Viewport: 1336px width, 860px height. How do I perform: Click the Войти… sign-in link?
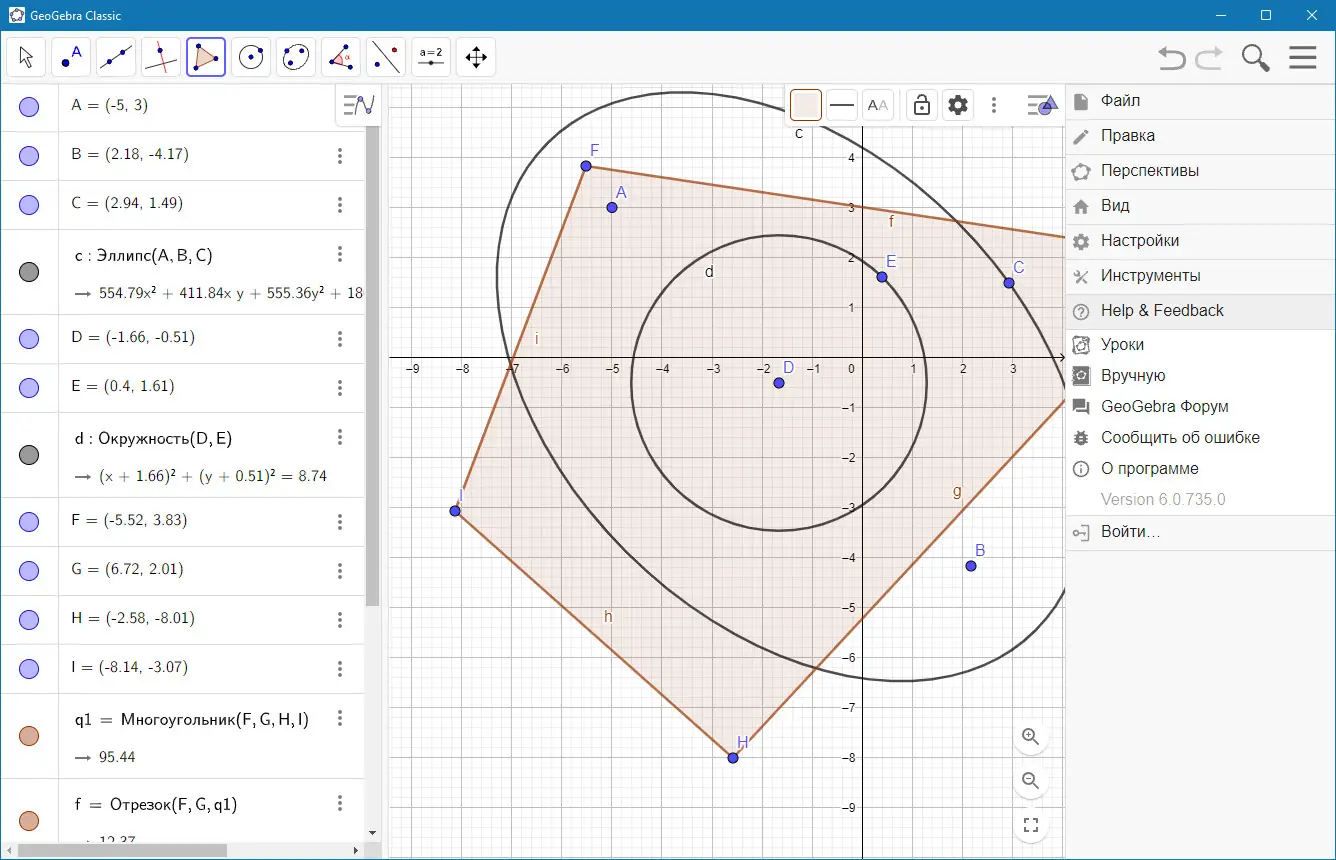click(1130, 532)
